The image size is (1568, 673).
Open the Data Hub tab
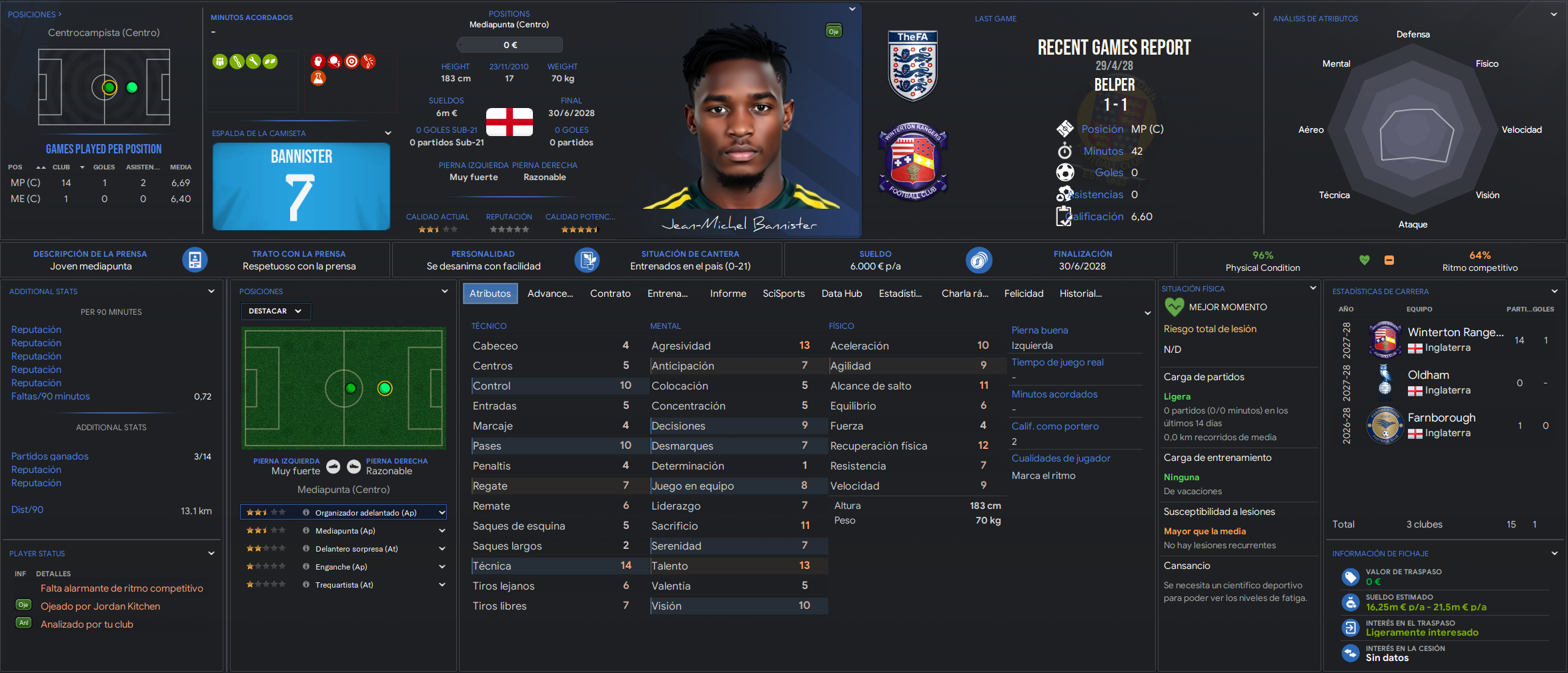(x=842, y=293)
